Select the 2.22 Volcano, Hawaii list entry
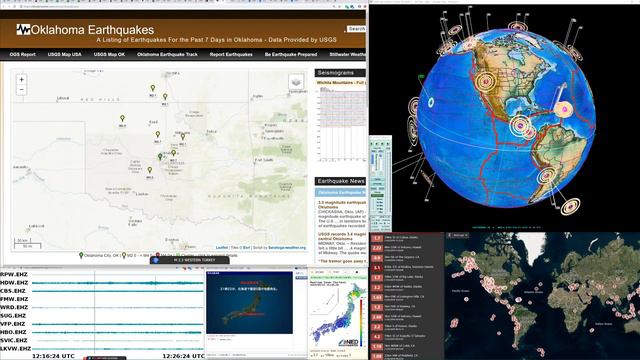The width and height of the screenshot is (640, 360). (x=407, y=248)
